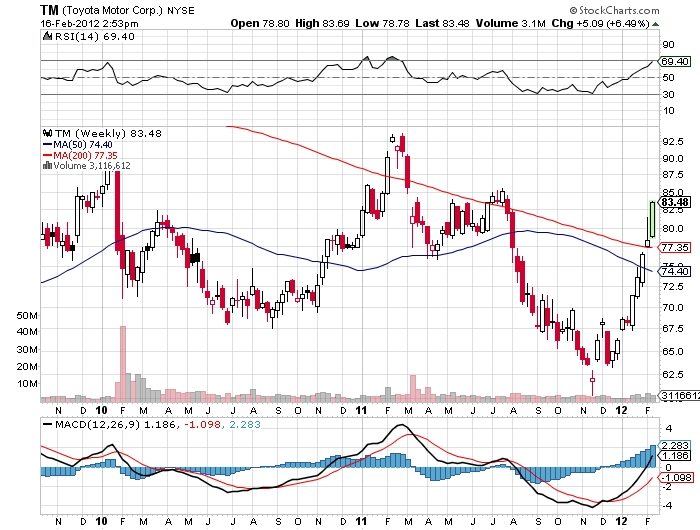Click the 83.48 last price tag on axis

tap(675, 202)
